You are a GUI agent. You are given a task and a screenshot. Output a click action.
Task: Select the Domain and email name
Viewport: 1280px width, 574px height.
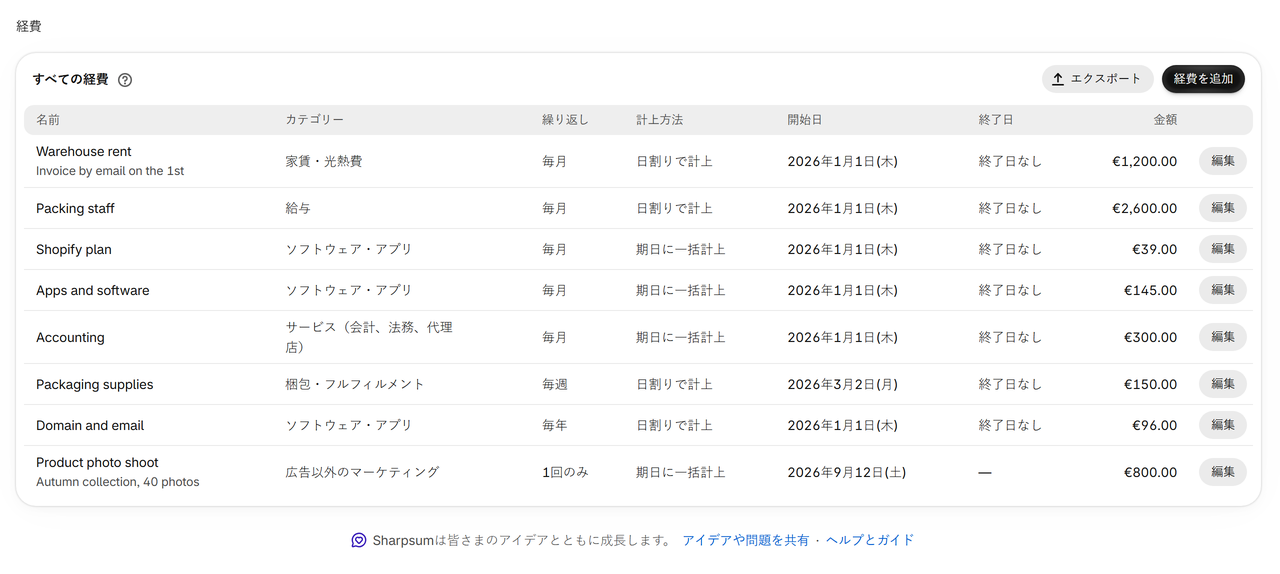[90, 426]
